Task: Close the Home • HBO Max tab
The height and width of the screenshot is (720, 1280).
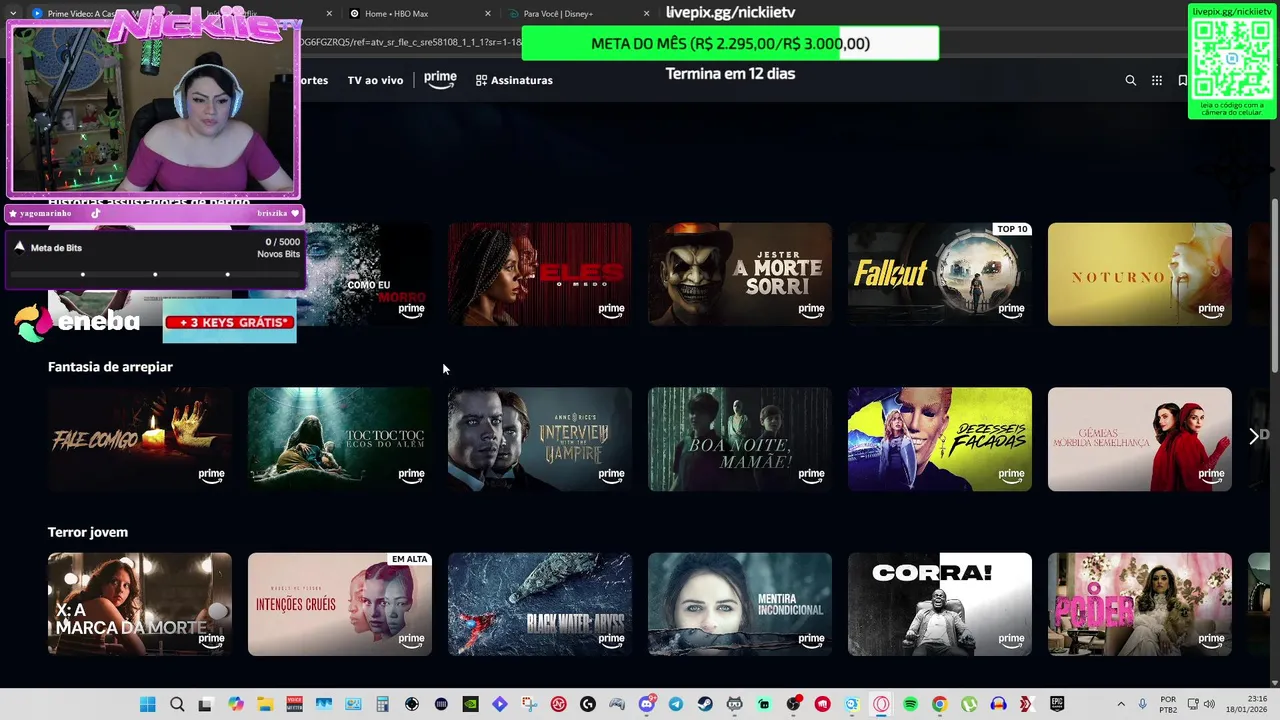Action: click(x=488, y=14)
